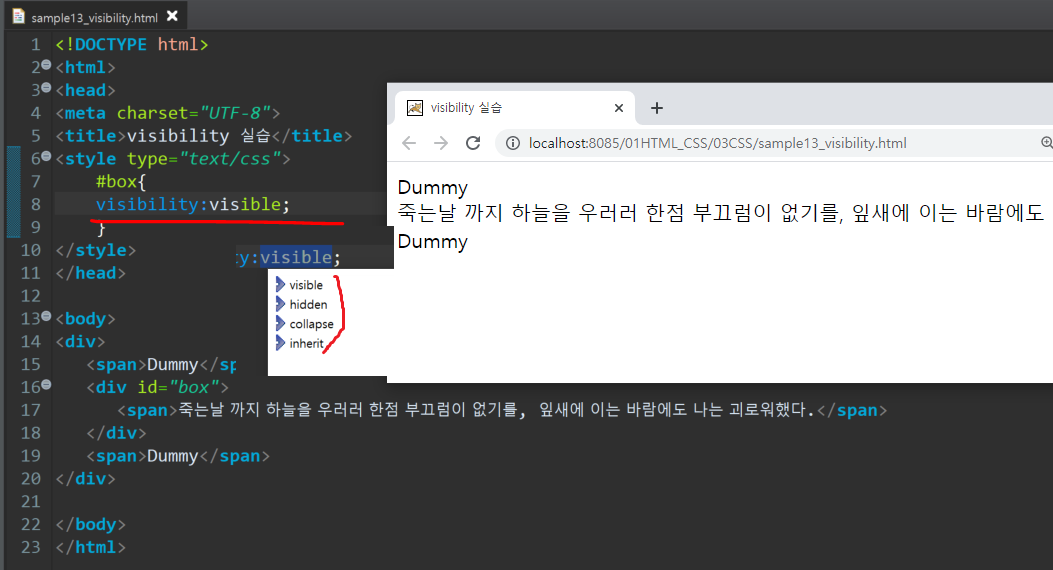Reload the visibility page in browser
This screenshot has width=1053, height=570.
click(473, 143)
